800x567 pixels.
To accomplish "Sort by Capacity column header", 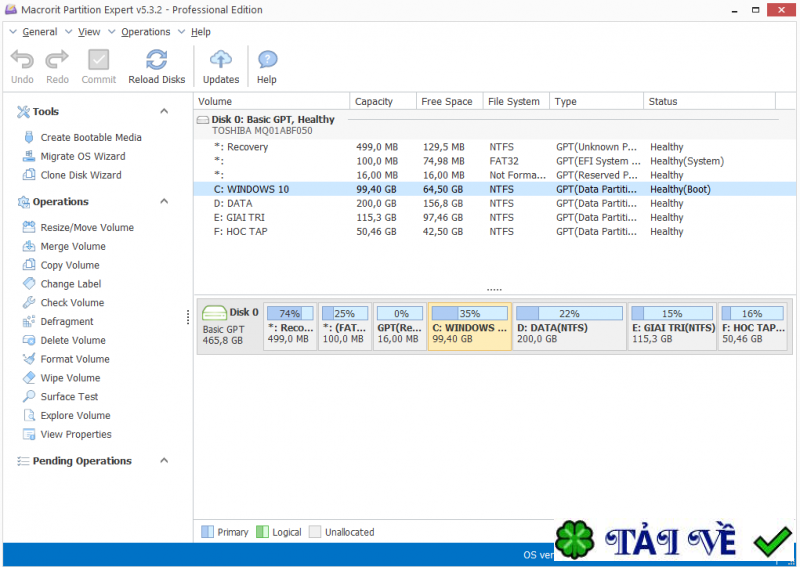I will click(x=383, y=101).
